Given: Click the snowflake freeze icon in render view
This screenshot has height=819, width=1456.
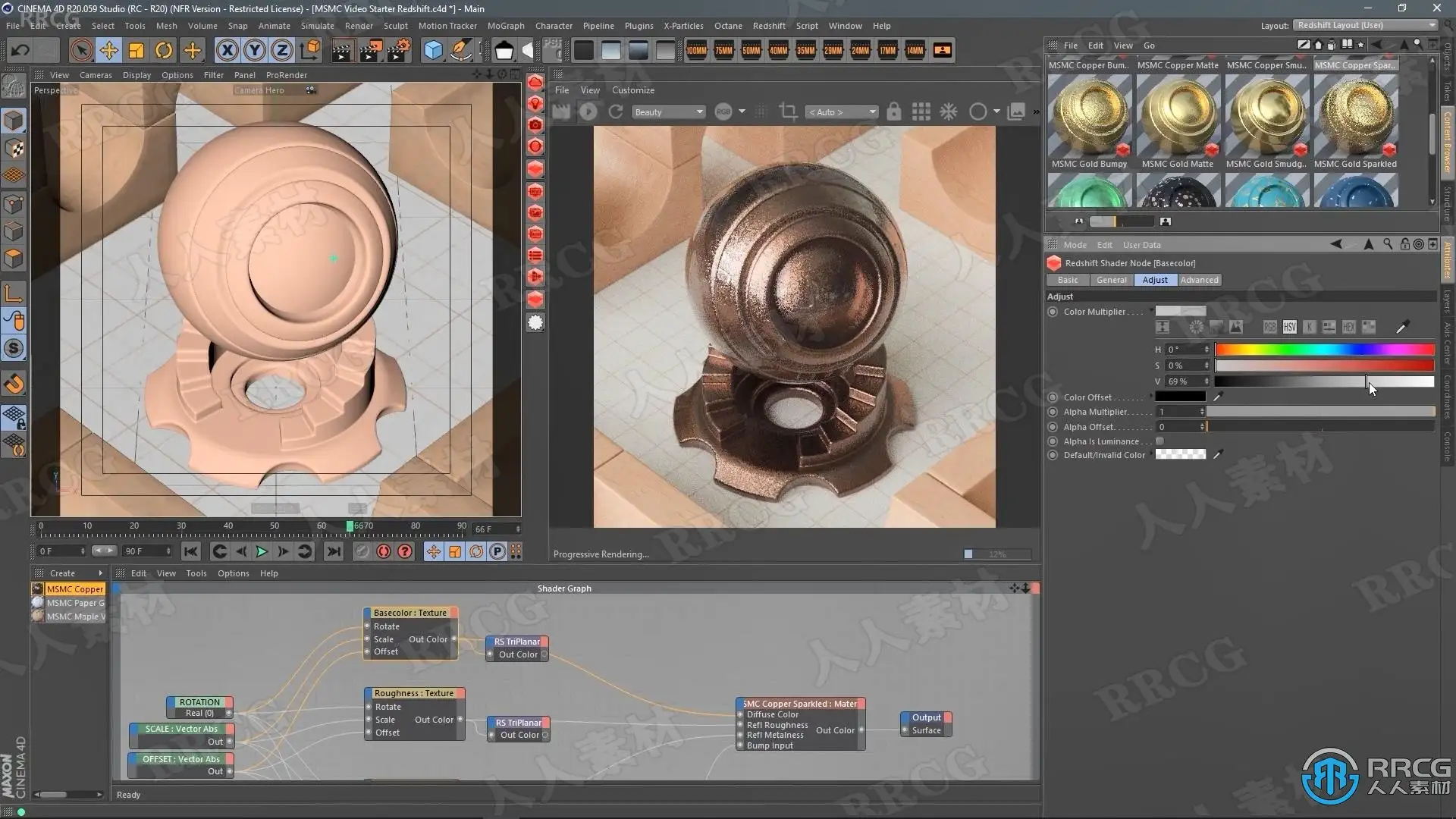Looking at the screenshot, I should click(949, 112).
